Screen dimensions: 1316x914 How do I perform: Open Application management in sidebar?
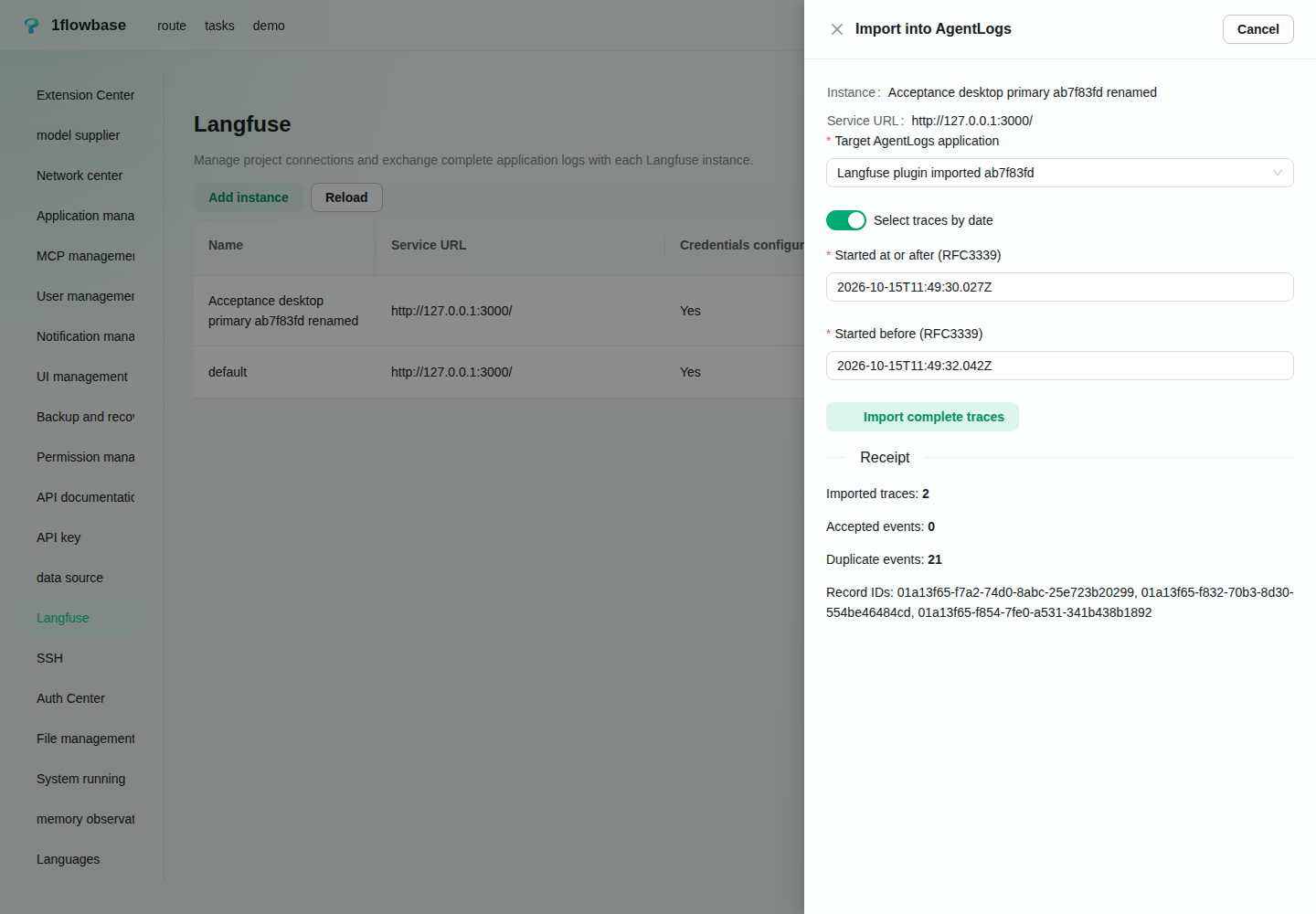[82, 216]
